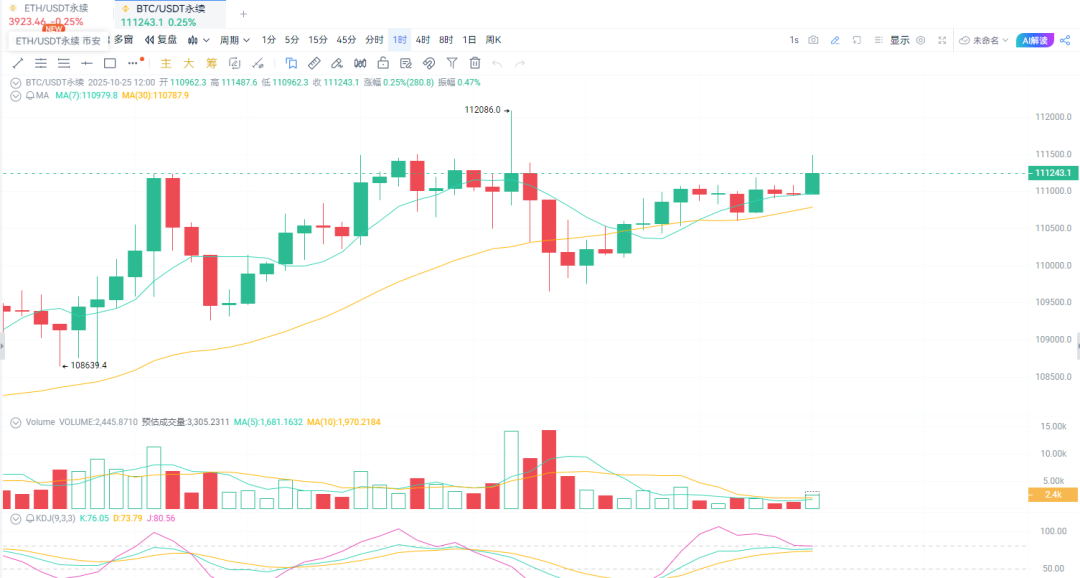Add a new chart tab with plus
Image resolution: width=1080 pixels, height=578 pixels.
(243, 14)
